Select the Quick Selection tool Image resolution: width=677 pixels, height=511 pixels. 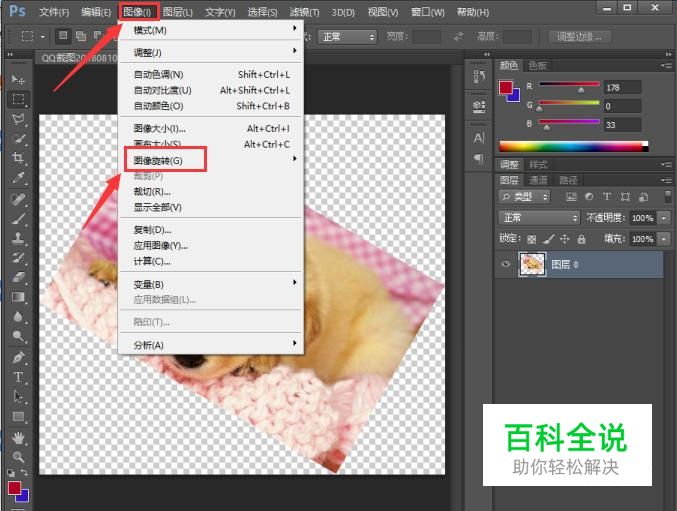coord(18,139)
